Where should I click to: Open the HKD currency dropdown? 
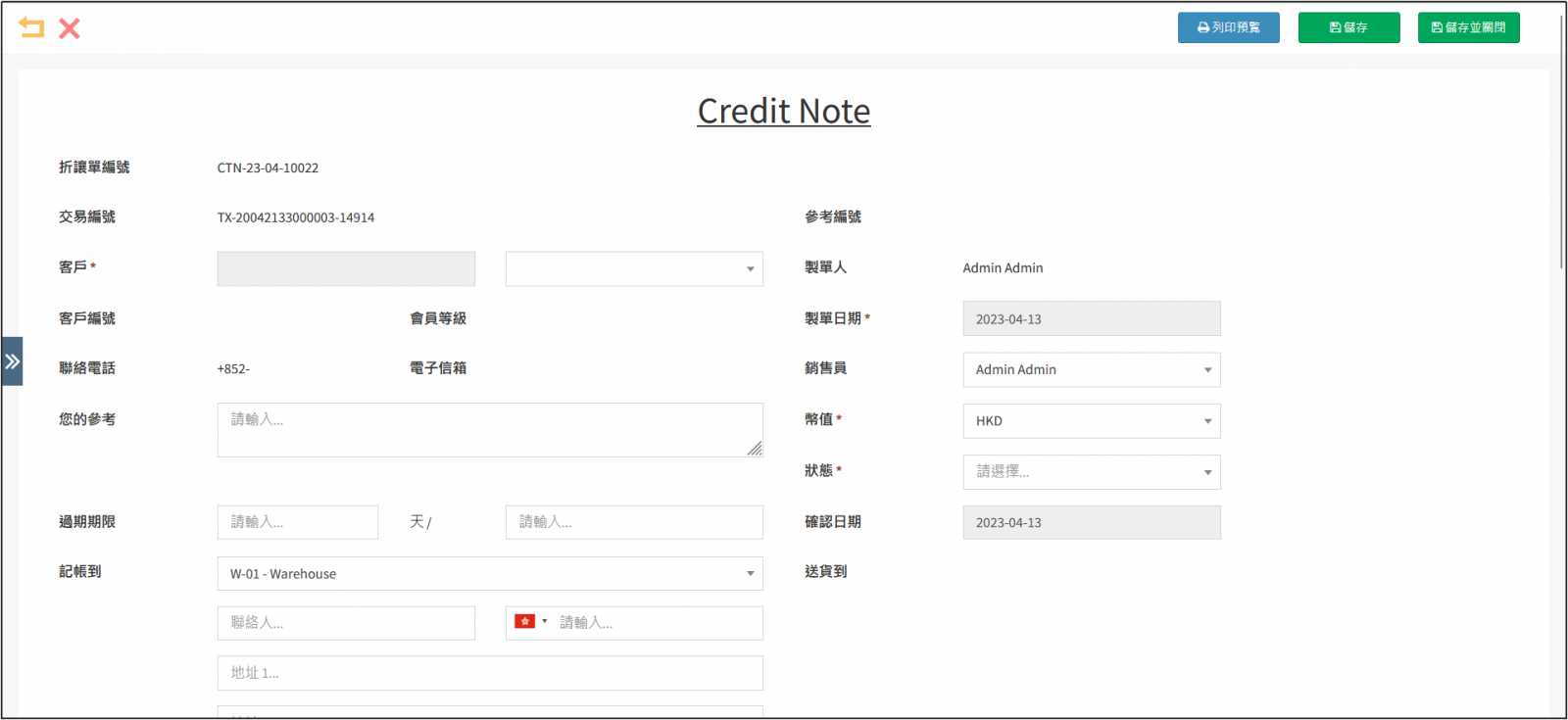[1091, 421]
